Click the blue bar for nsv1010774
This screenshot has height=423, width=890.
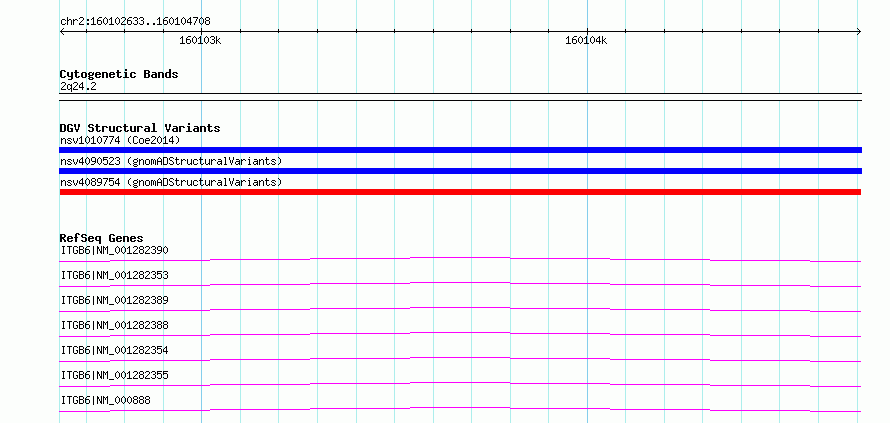460,150
